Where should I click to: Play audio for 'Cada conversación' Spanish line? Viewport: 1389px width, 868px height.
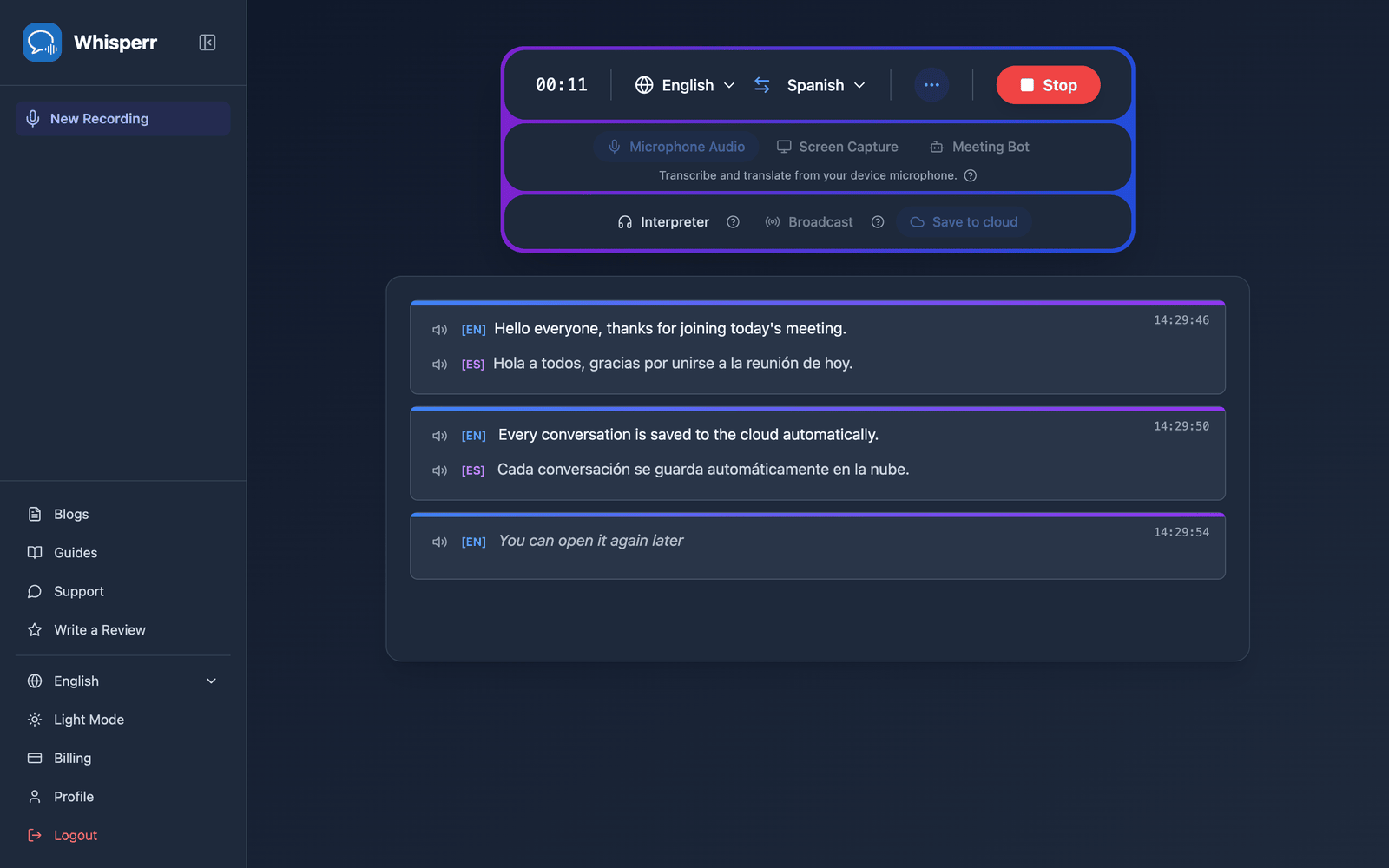(440, 470)
